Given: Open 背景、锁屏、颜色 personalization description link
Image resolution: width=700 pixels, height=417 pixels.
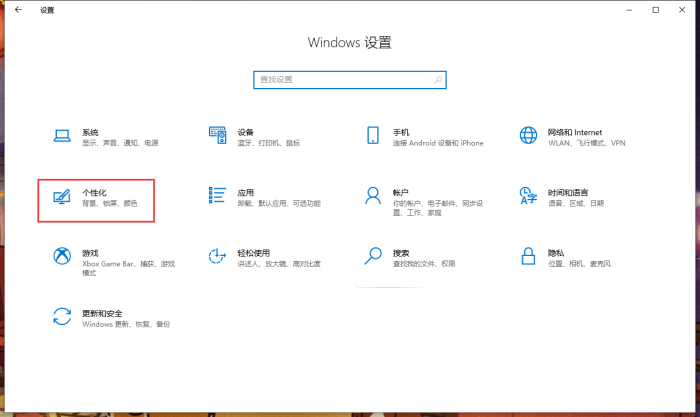Looking at the screenshot, I should (110, 203).
